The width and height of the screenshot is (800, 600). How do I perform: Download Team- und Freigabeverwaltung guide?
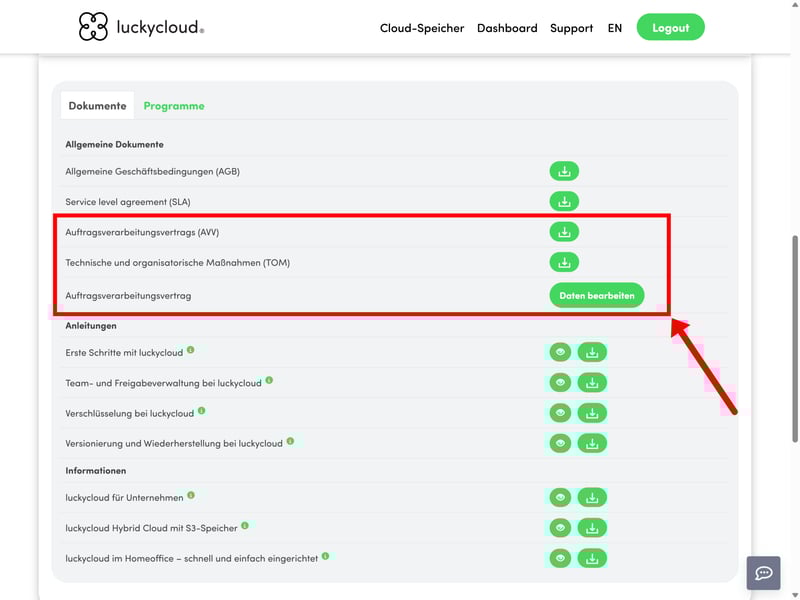tap(592, 383)
